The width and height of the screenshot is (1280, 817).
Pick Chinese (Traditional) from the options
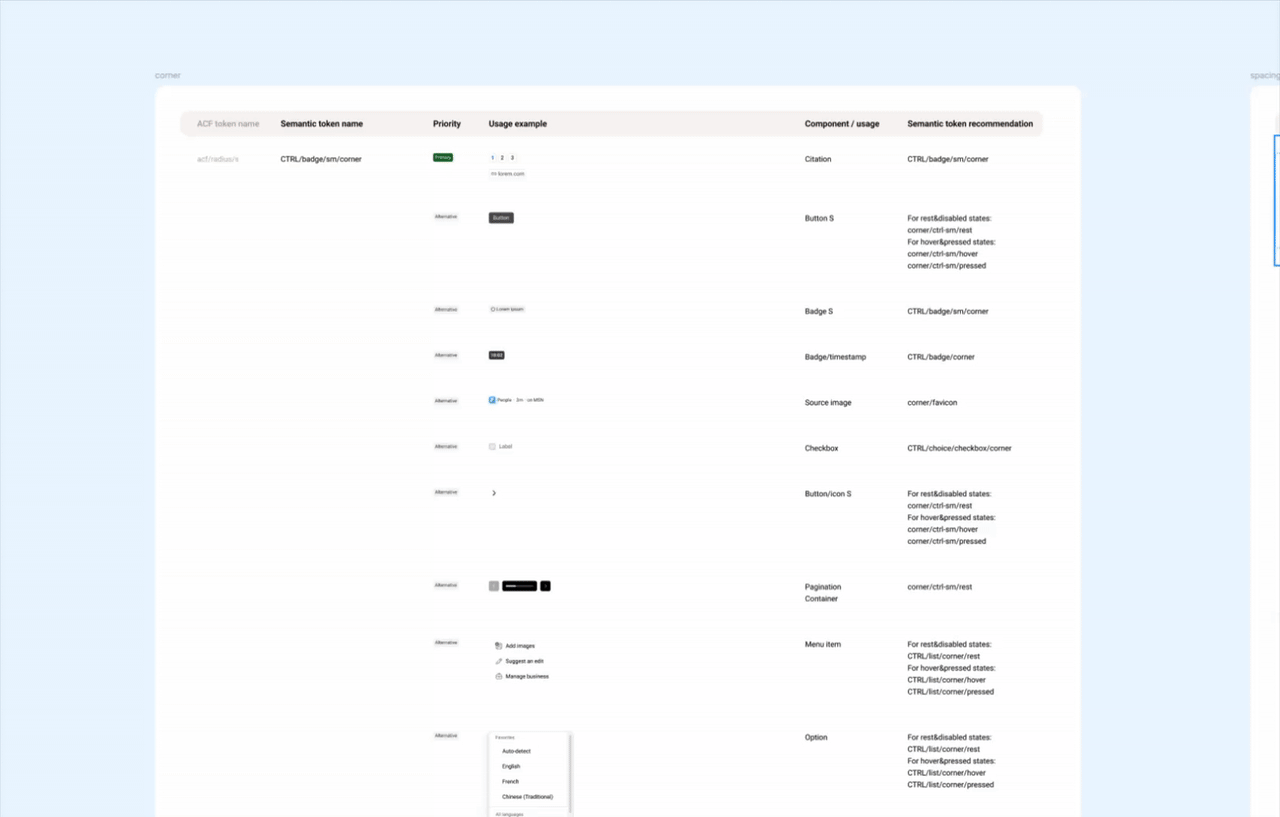click(527, 797)
